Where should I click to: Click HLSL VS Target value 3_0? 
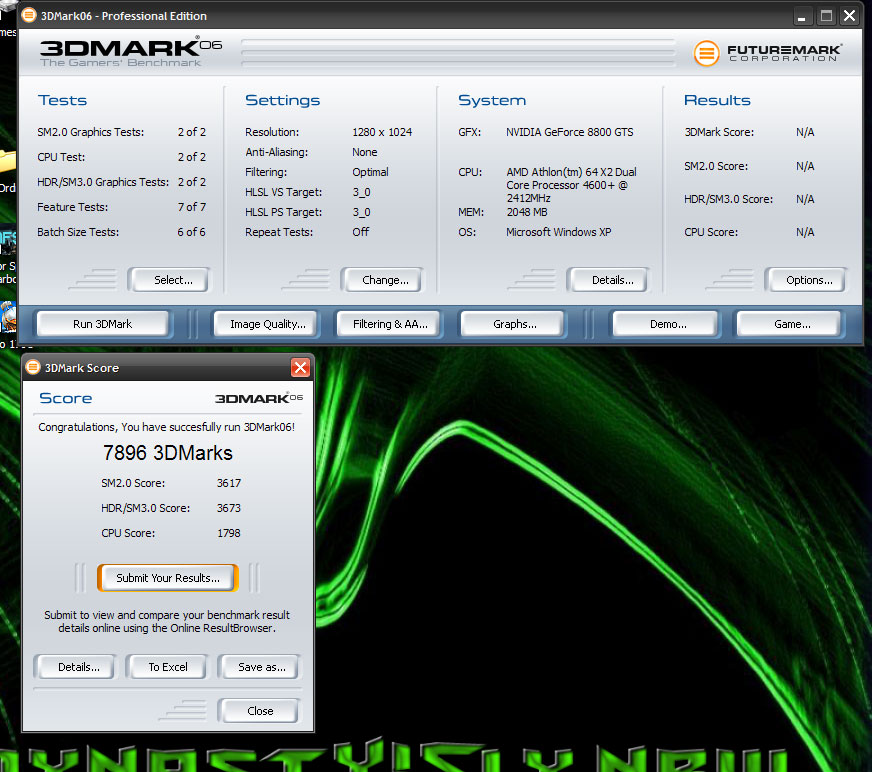coord(361,192)
